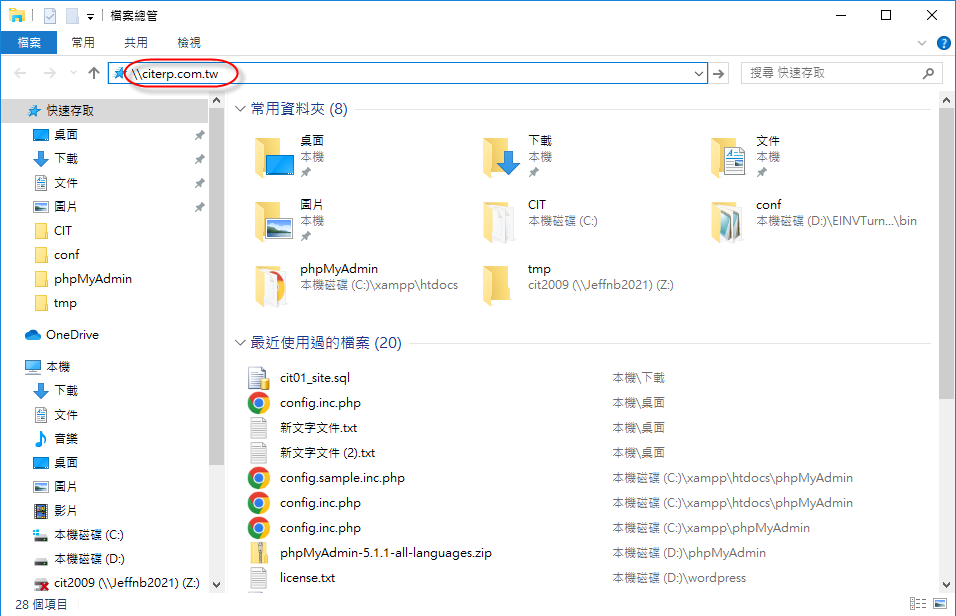The height and width of the screenshot is (616, 956).
Task: Collapse the 最近使用過的檔案 (20) group
Action: point(240,344)
